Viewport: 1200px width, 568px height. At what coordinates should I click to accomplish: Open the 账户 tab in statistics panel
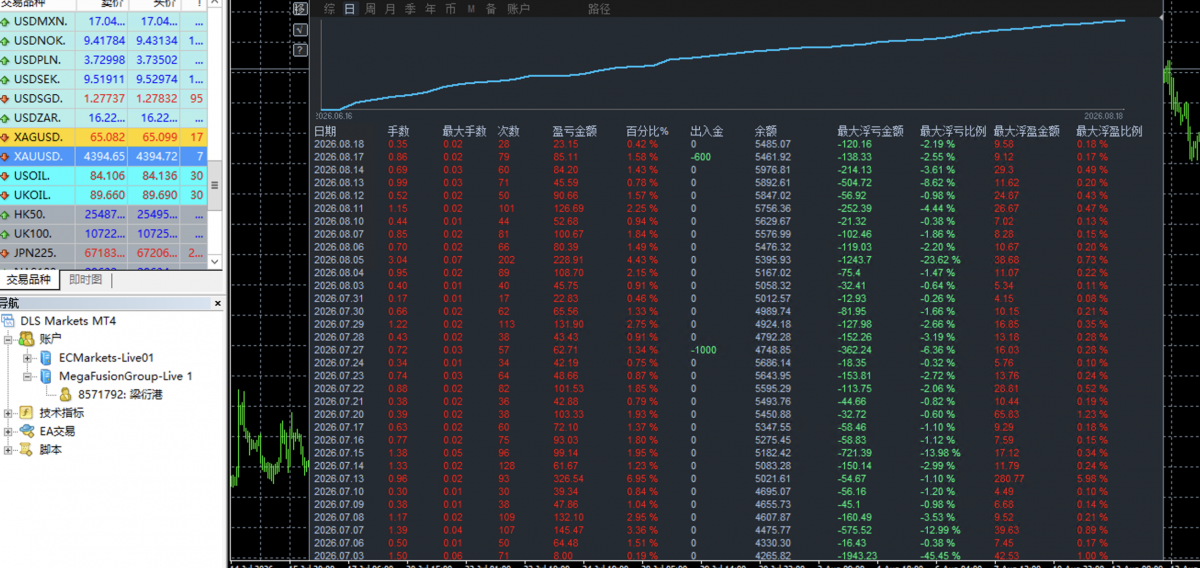click(x=518, y=9)
